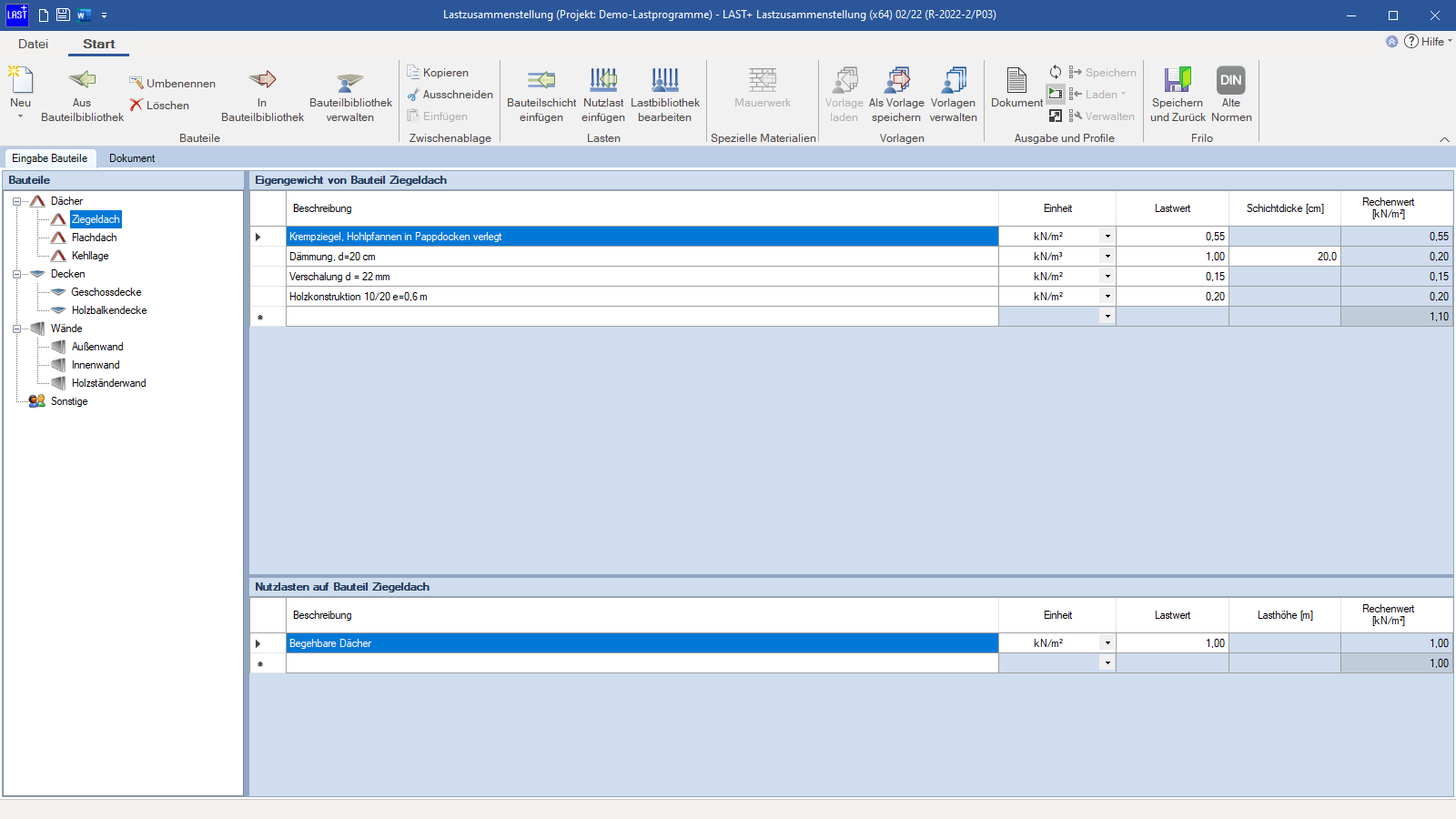Viewport: 1456px width, 819px height.
Task: Select Kehllage in the tree
Action: tap(90, 256)
